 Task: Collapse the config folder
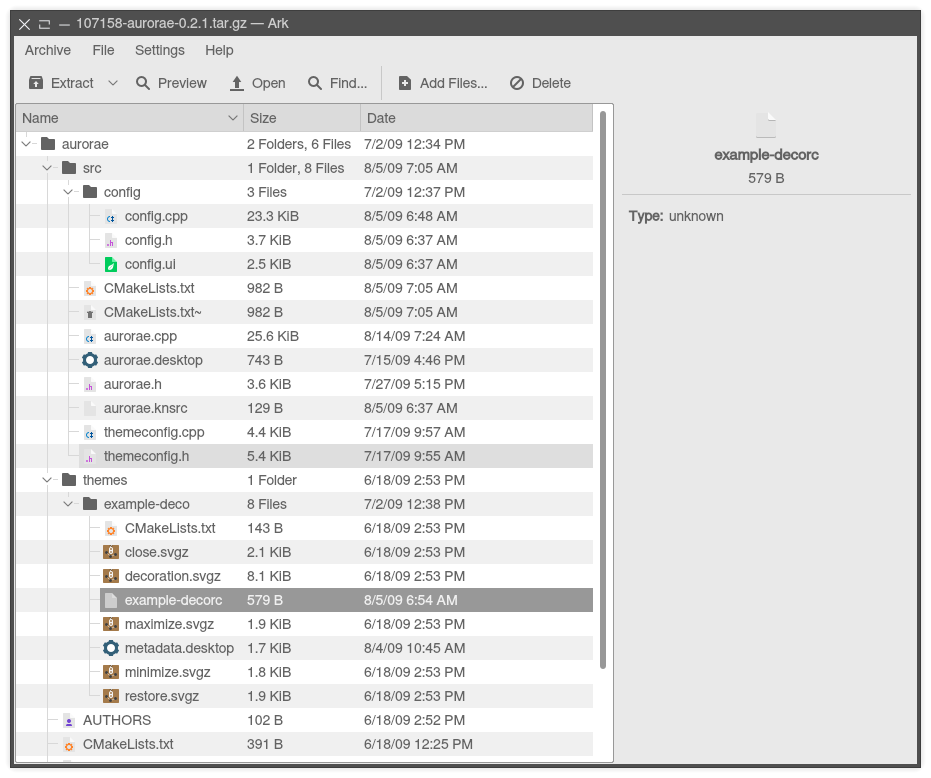click(68, 192)
